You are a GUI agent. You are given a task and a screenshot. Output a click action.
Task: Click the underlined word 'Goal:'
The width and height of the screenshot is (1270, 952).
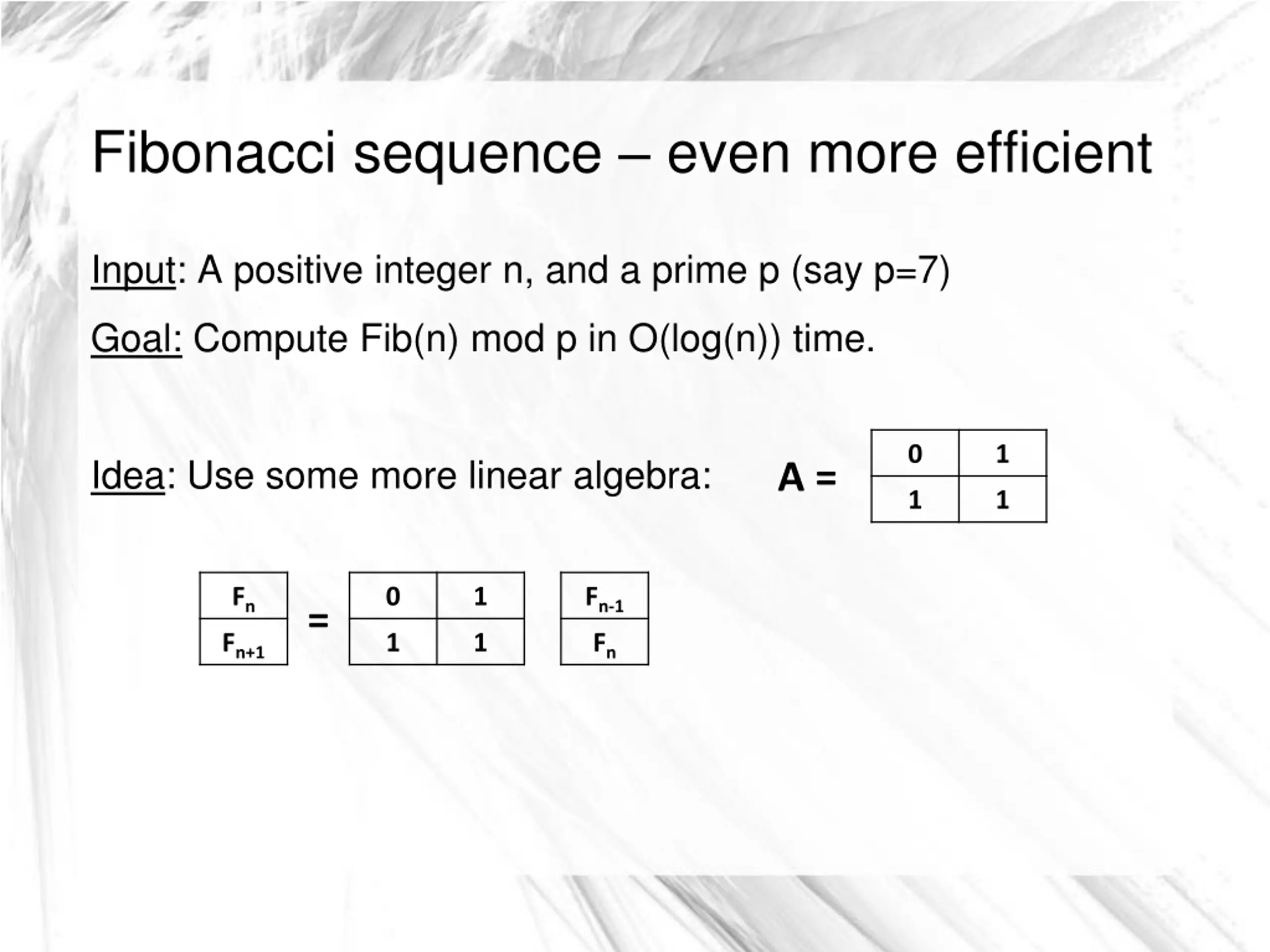(136, 339)
